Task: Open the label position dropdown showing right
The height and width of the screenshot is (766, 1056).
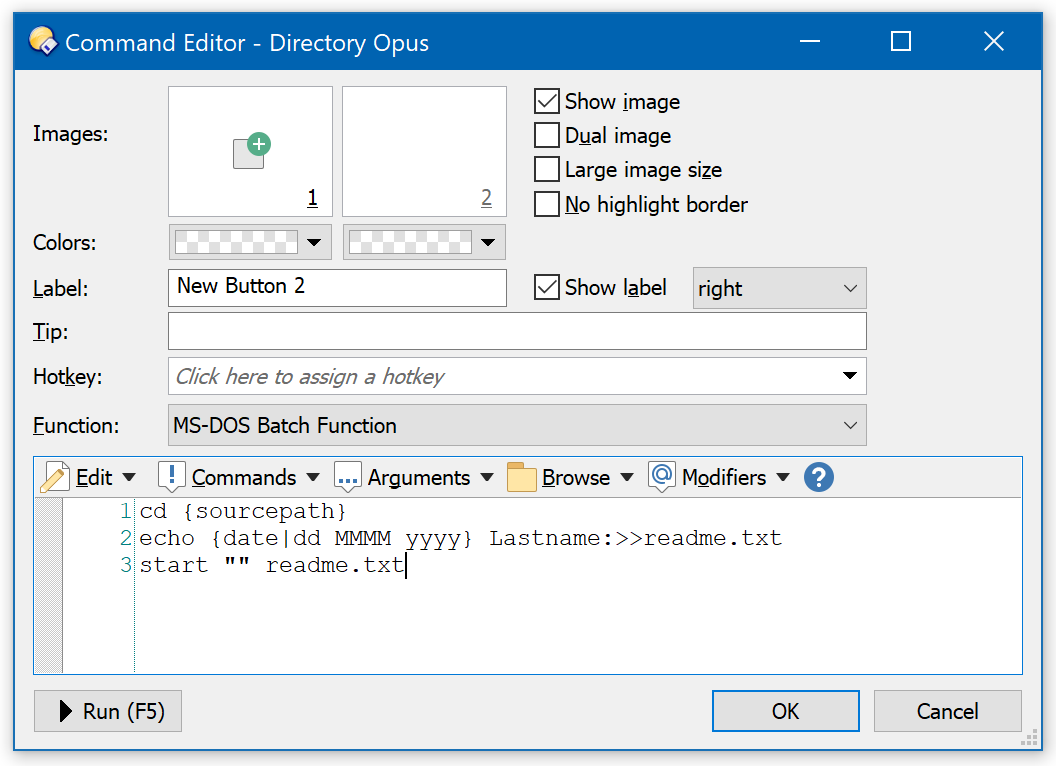Action: coord(779,288)
